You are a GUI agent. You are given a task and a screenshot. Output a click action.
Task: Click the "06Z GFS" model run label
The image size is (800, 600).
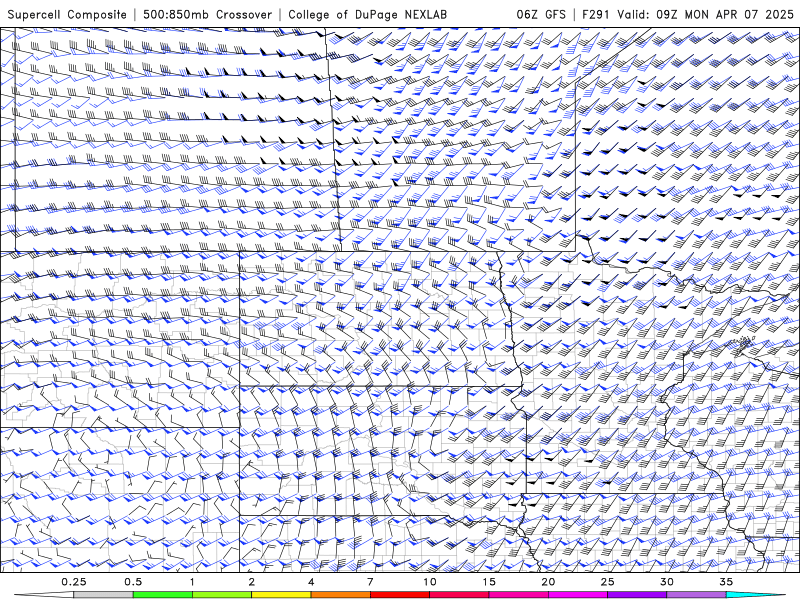[x=541, y=14]
